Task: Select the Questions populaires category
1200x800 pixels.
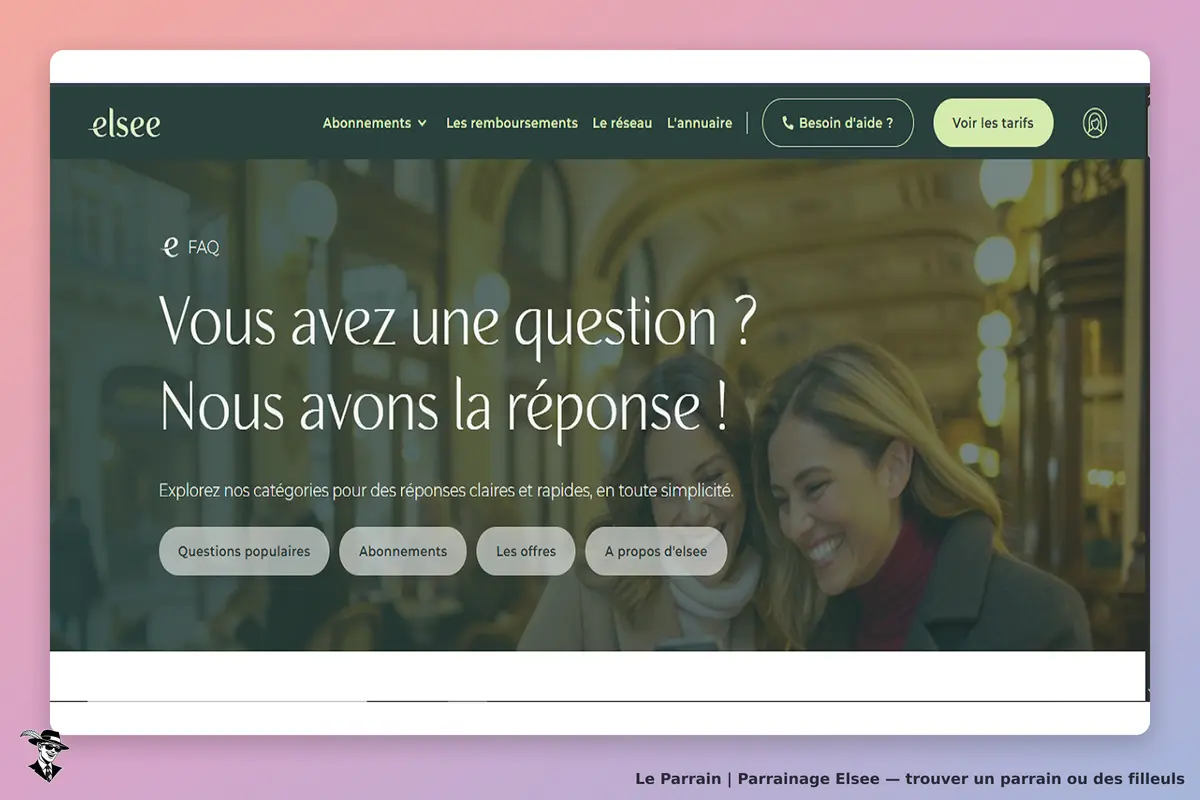Action: (244, 551)
